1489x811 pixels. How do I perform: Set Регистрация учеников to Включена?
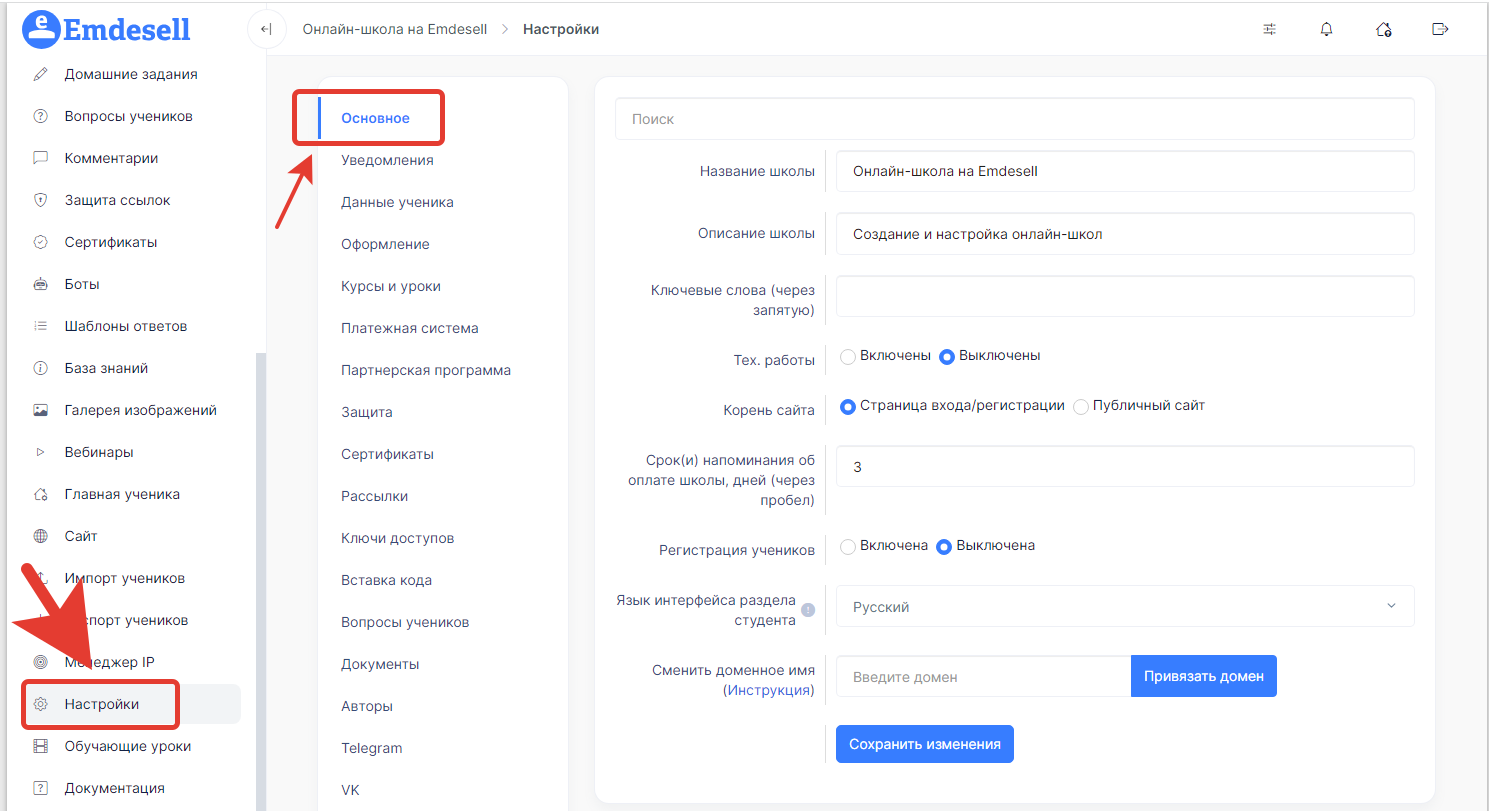(848, 547)
